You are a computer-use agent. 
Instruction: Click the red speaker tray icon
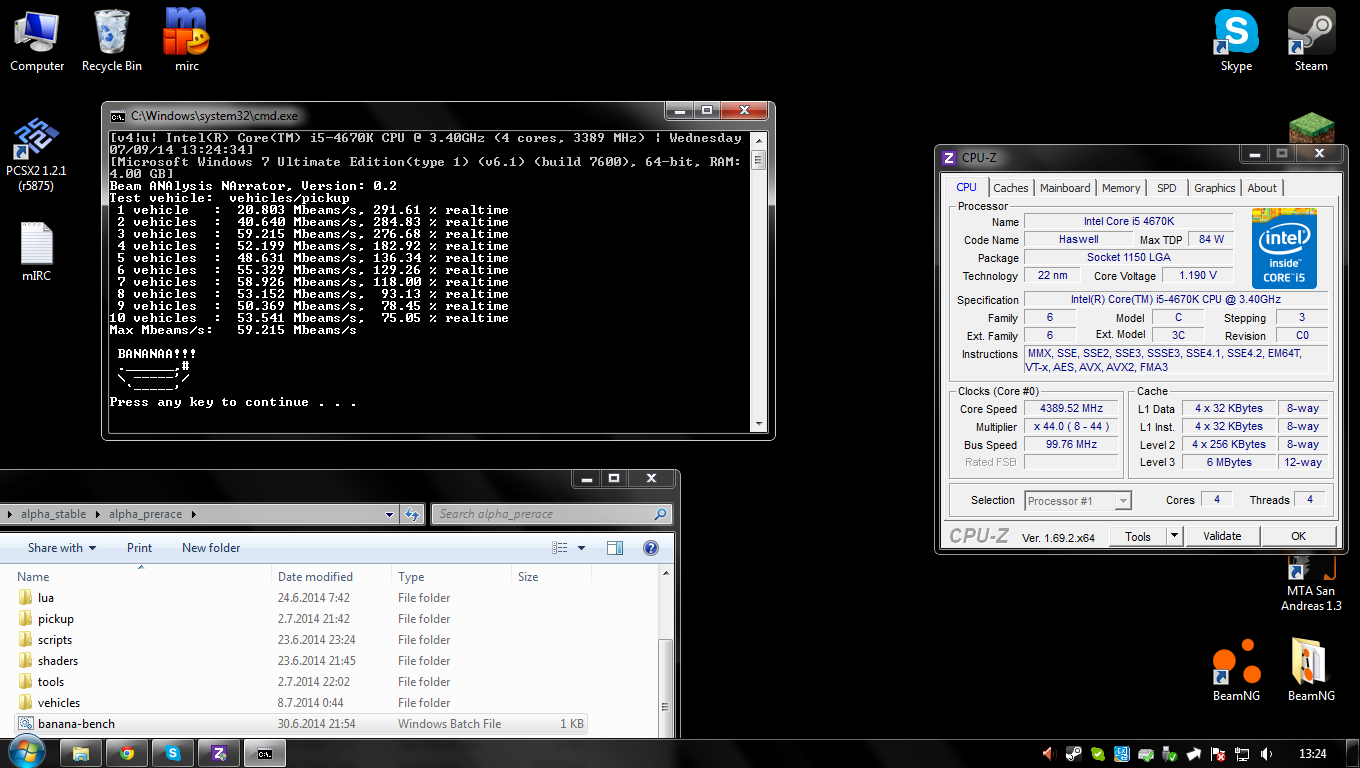pos(1049,754)
